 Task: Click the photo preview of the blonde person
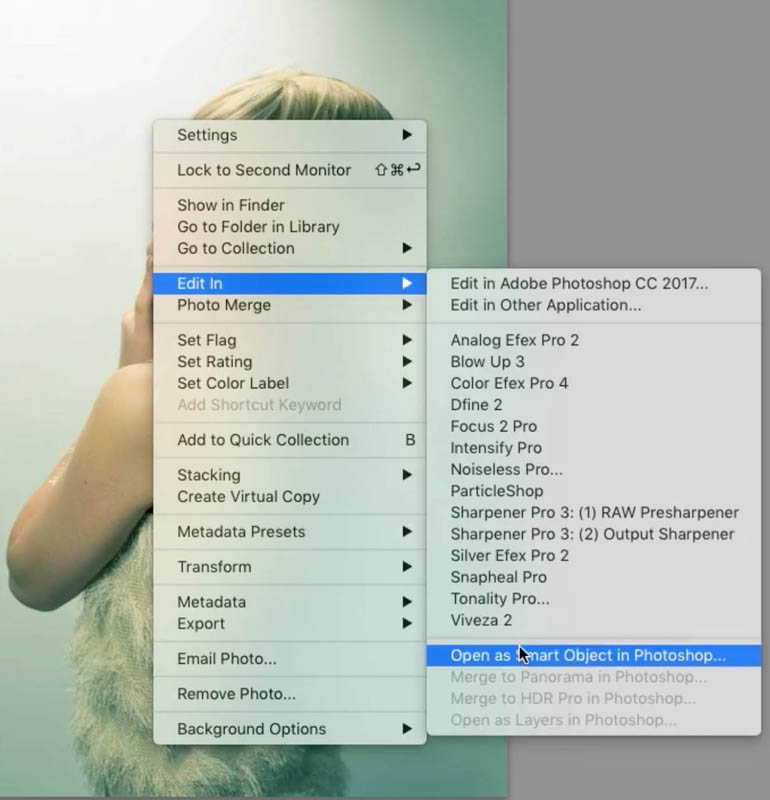tap(77, 398)
